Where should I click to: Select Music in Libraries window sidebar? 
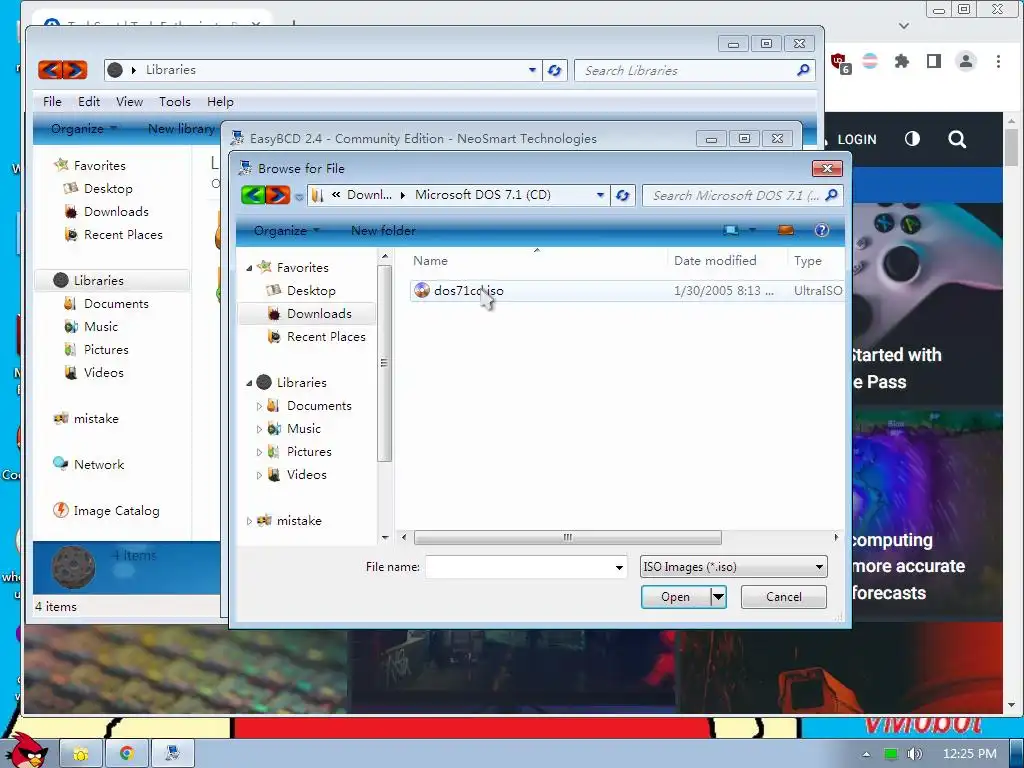tap(101, 327)
